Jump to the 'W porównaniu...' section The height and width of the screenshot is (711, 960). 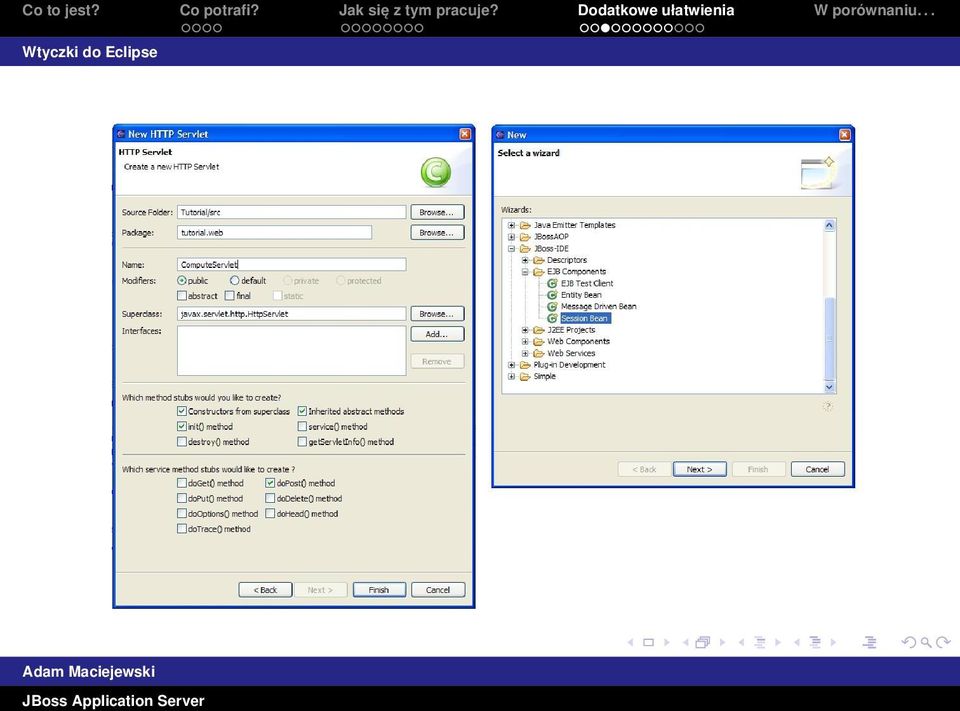click(874, 10)
